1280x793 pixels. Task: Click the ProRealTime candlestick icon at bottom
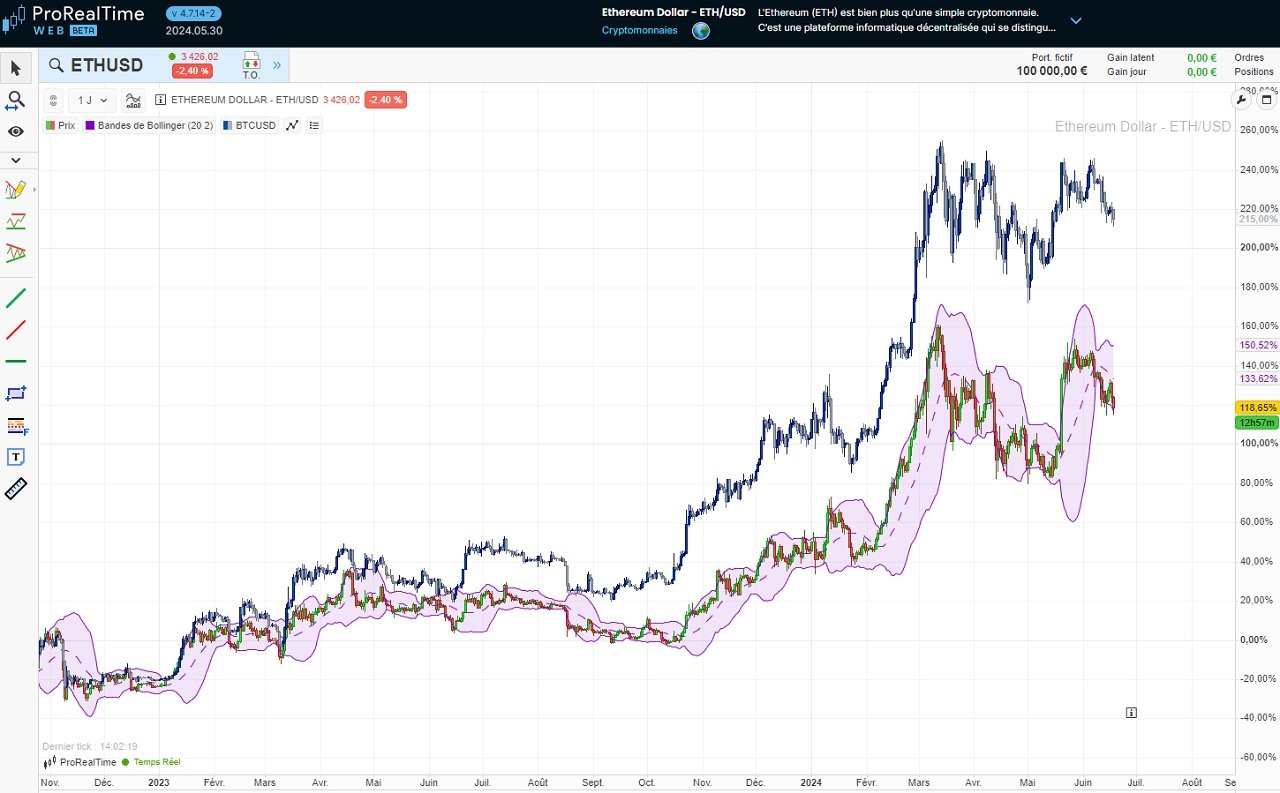point(50,762)
